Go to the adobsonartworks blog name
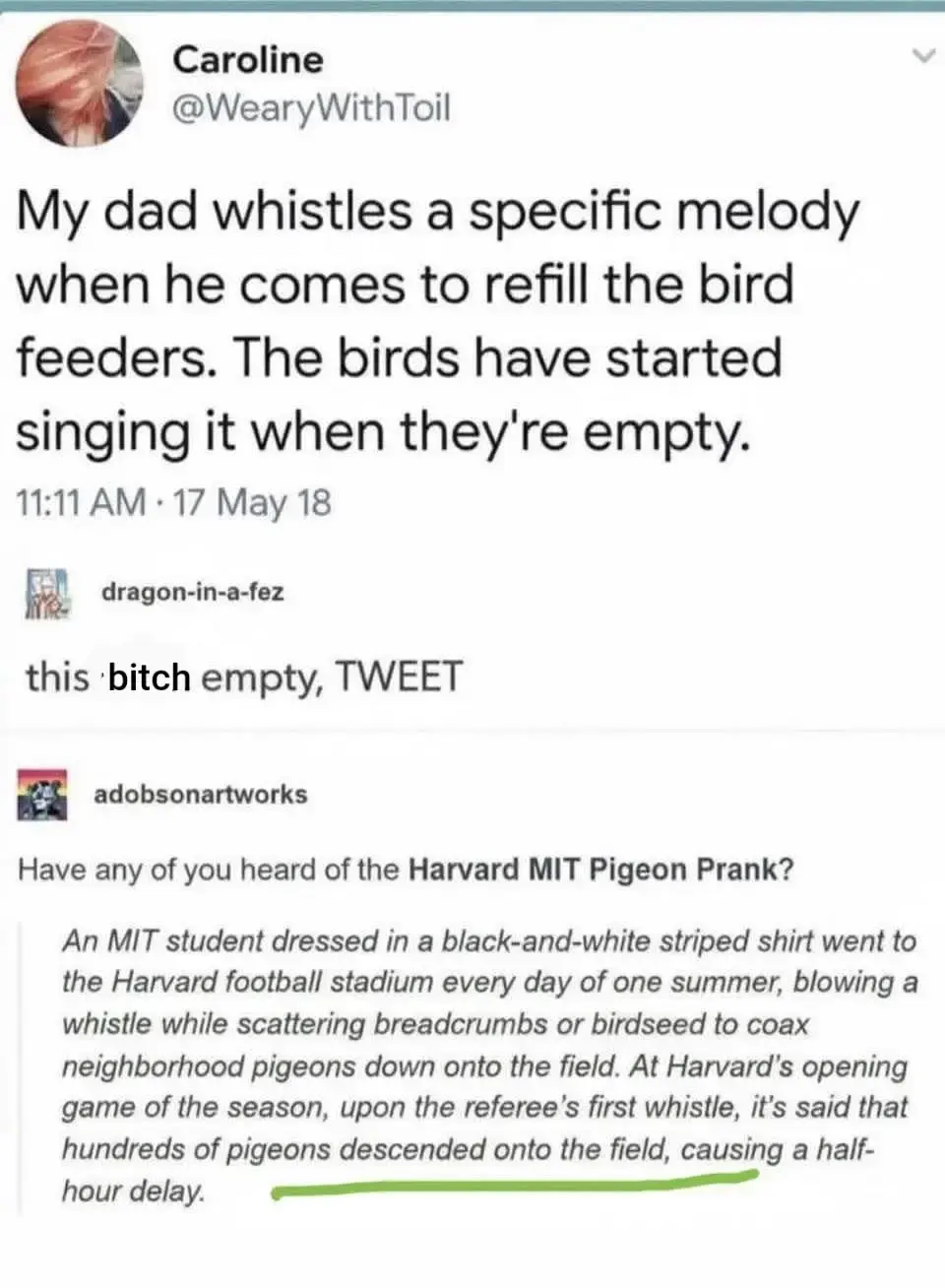Image resolution: width=945 pixels, height=1288 pixels. coord(200,794)
